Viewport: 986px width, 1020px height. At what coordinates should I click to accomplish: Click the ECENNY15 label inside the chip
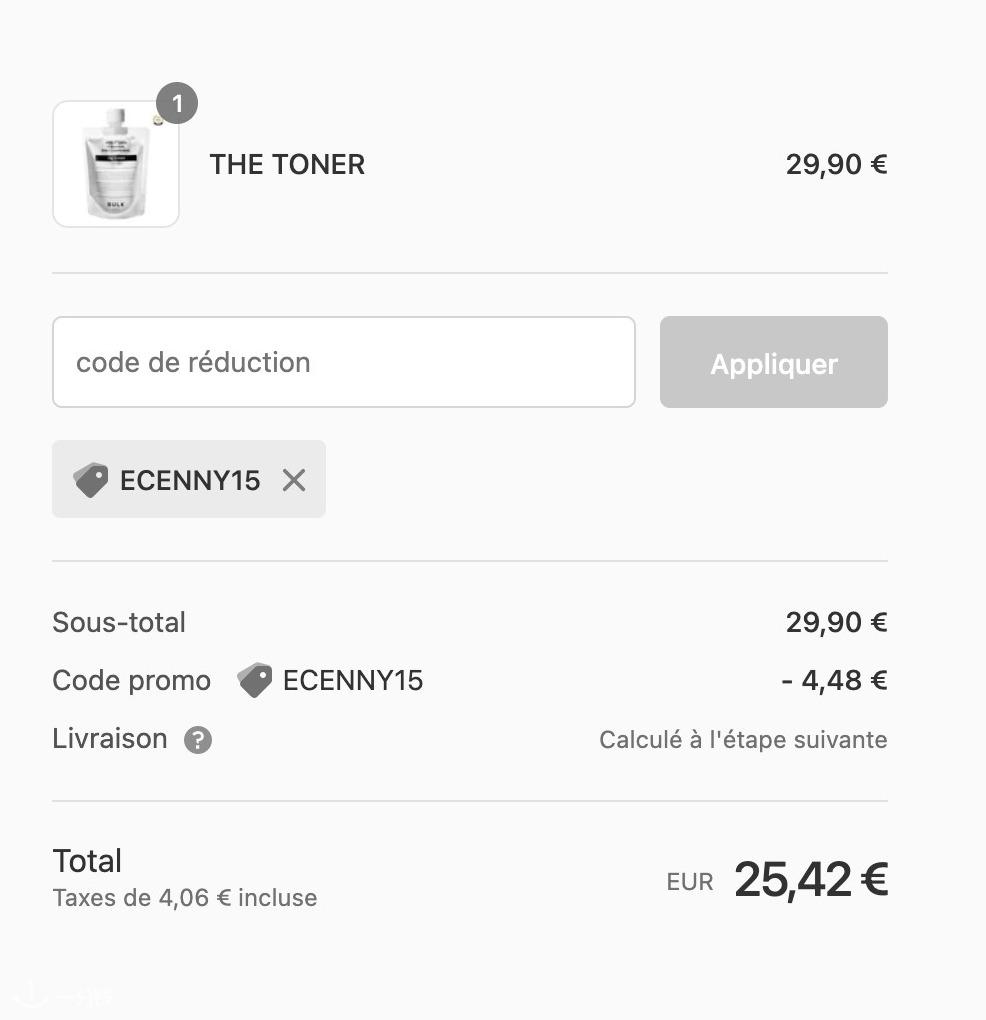pos(190,481)
